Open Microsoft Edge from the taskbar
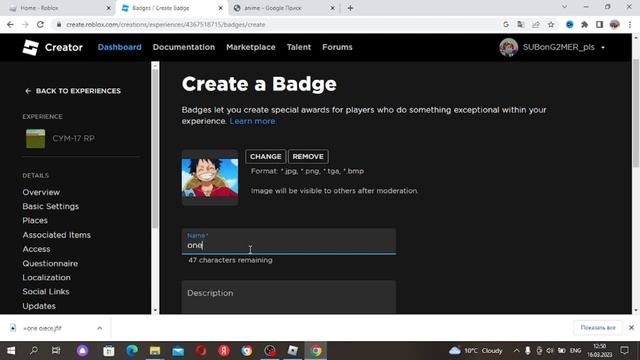The height and width of the screenshot is (360, 640). coord(132,351)
